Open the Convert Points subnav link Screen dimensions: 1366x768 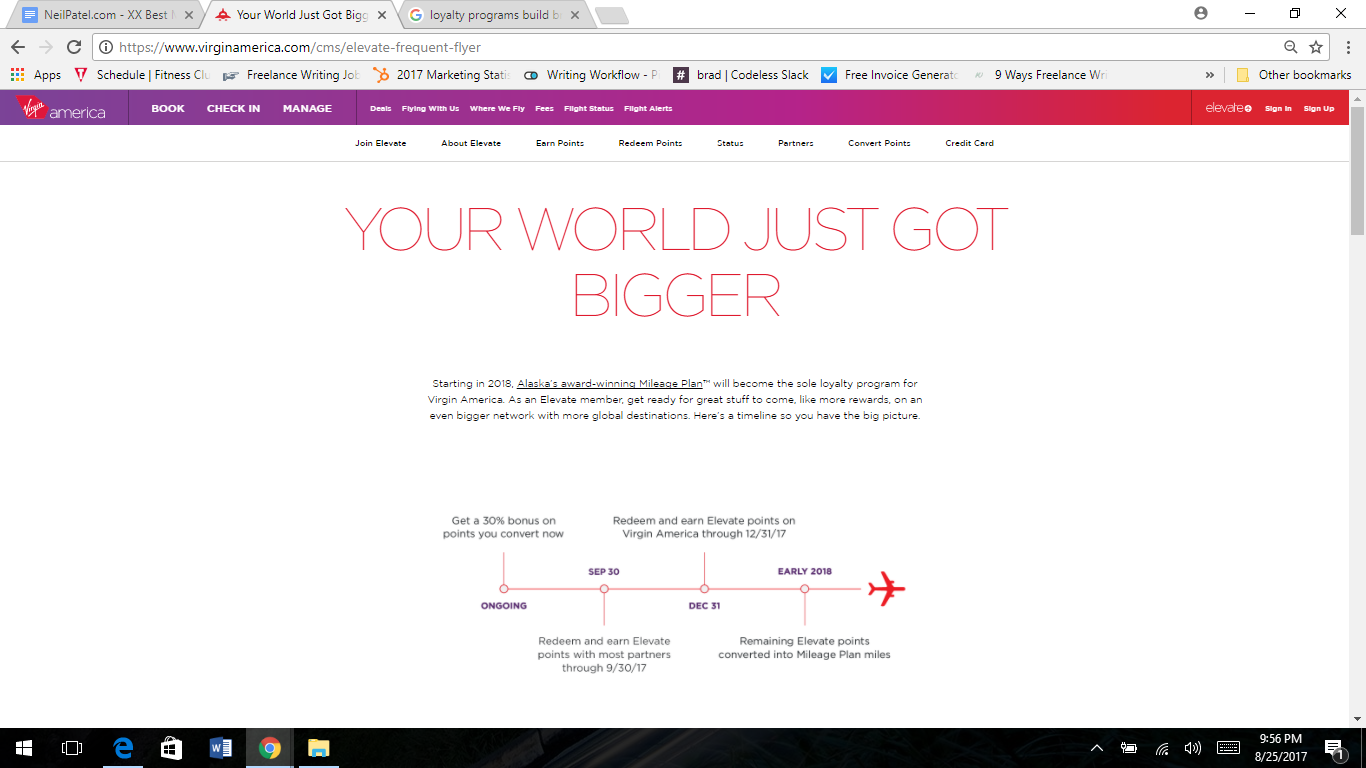point(879,143)
